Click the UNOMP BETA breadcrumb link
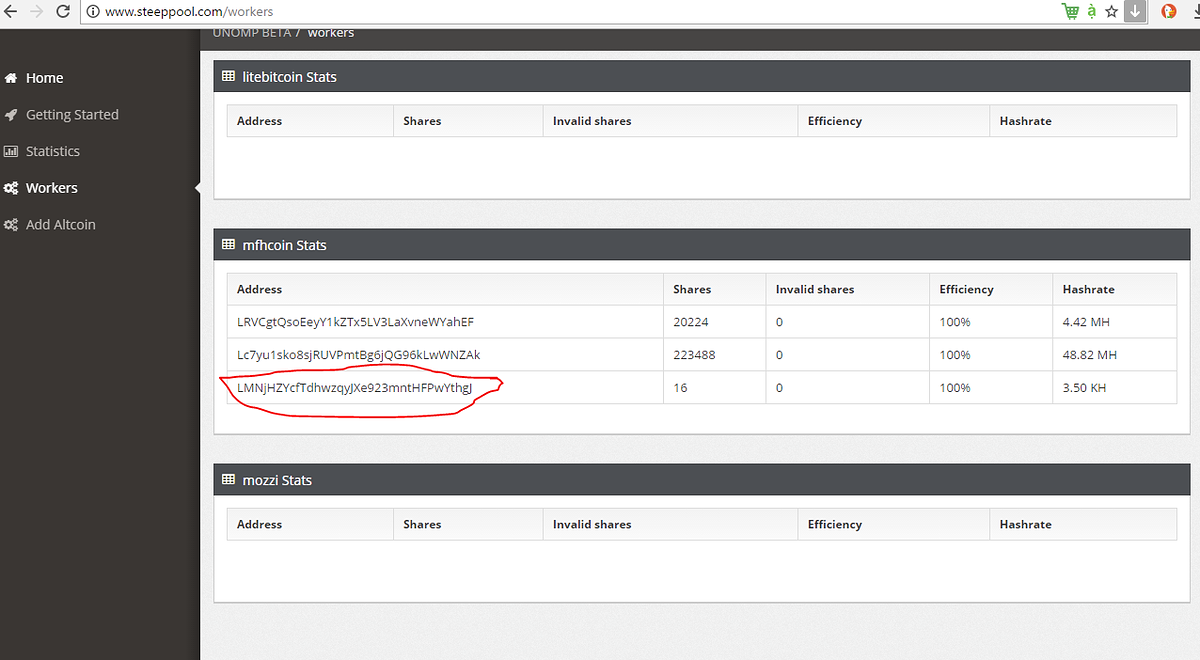 (x=252, y=33)
